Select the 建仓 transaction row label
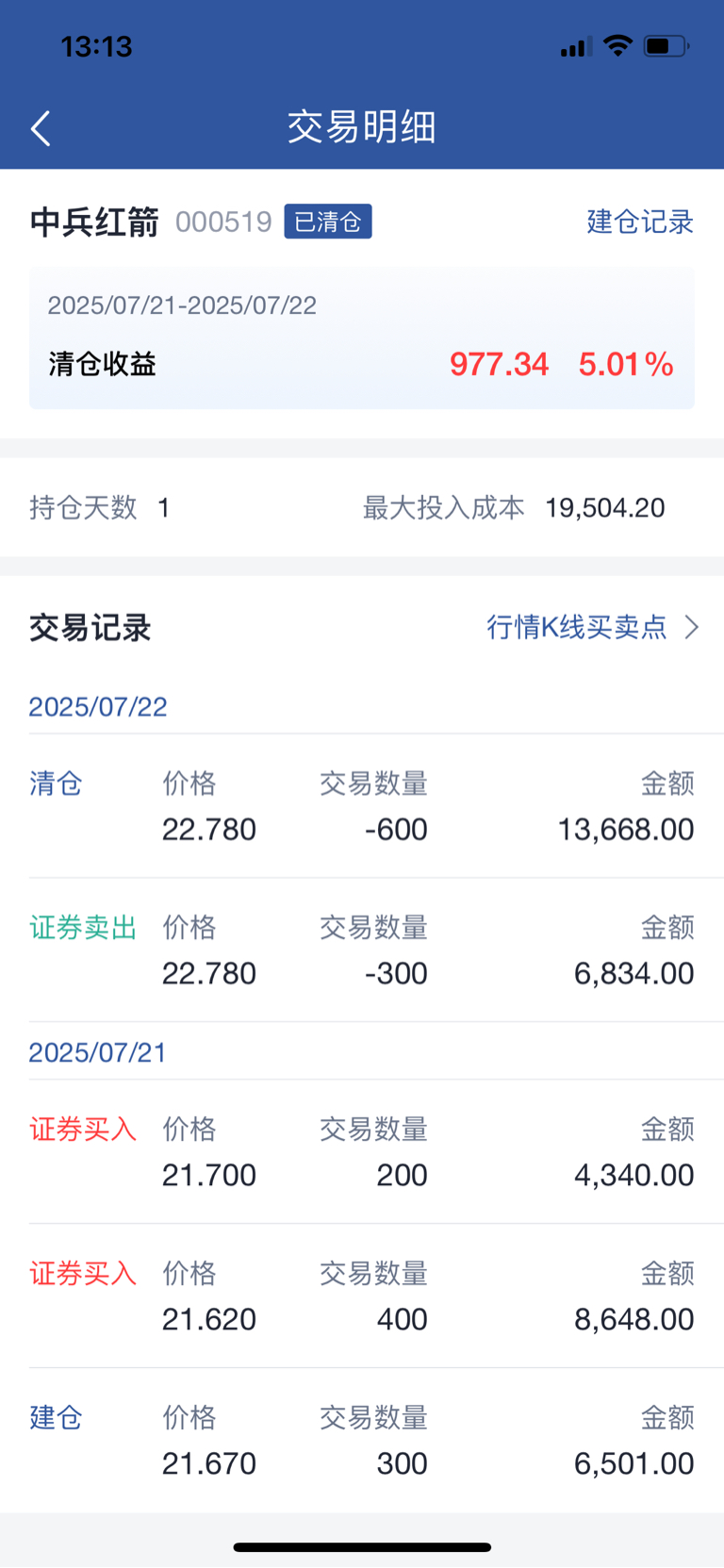 pyautogui.click(x=56, y=1418)
